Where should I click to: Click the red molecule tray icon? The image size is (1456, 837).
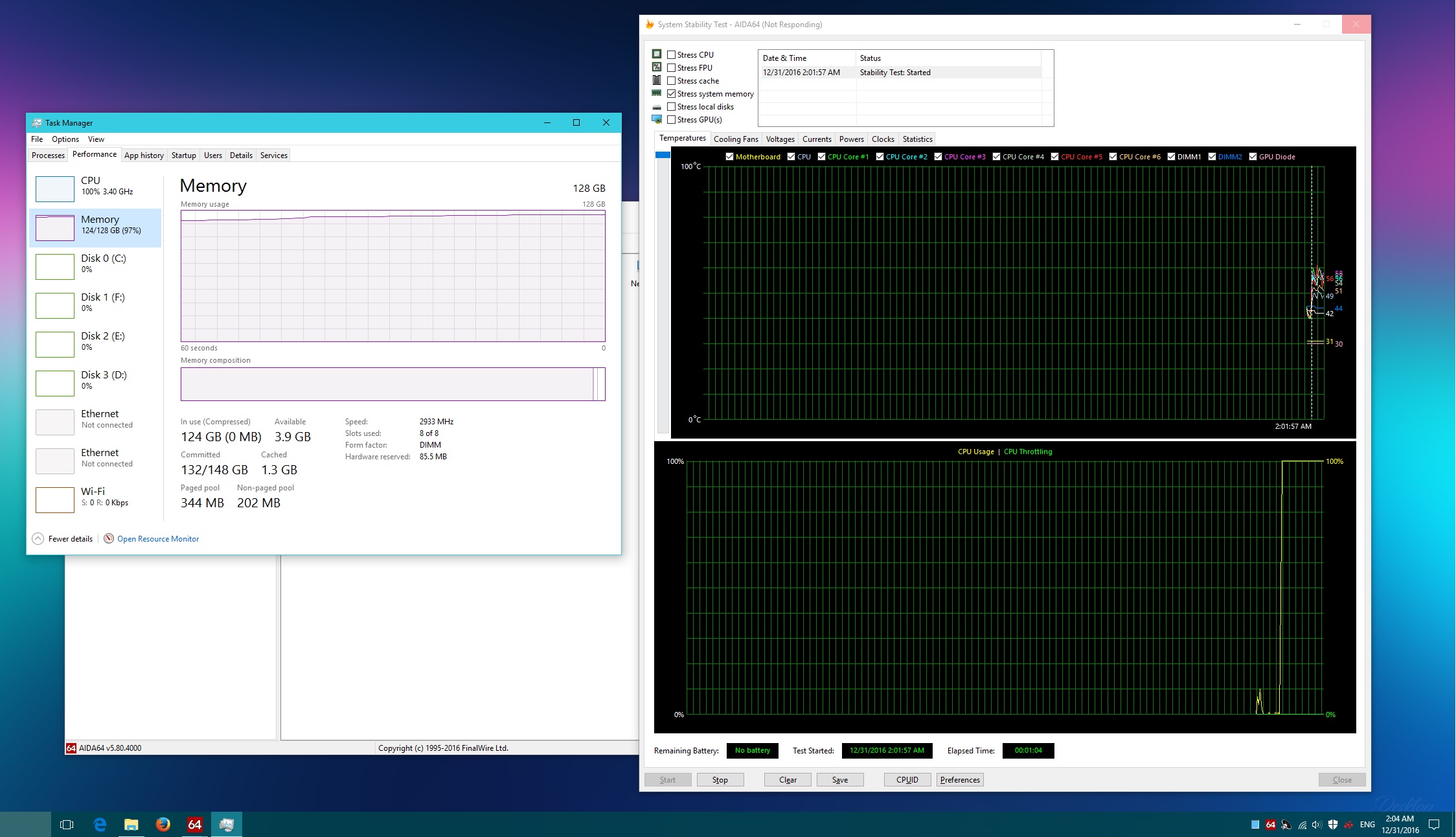(x=1348, y=825)
